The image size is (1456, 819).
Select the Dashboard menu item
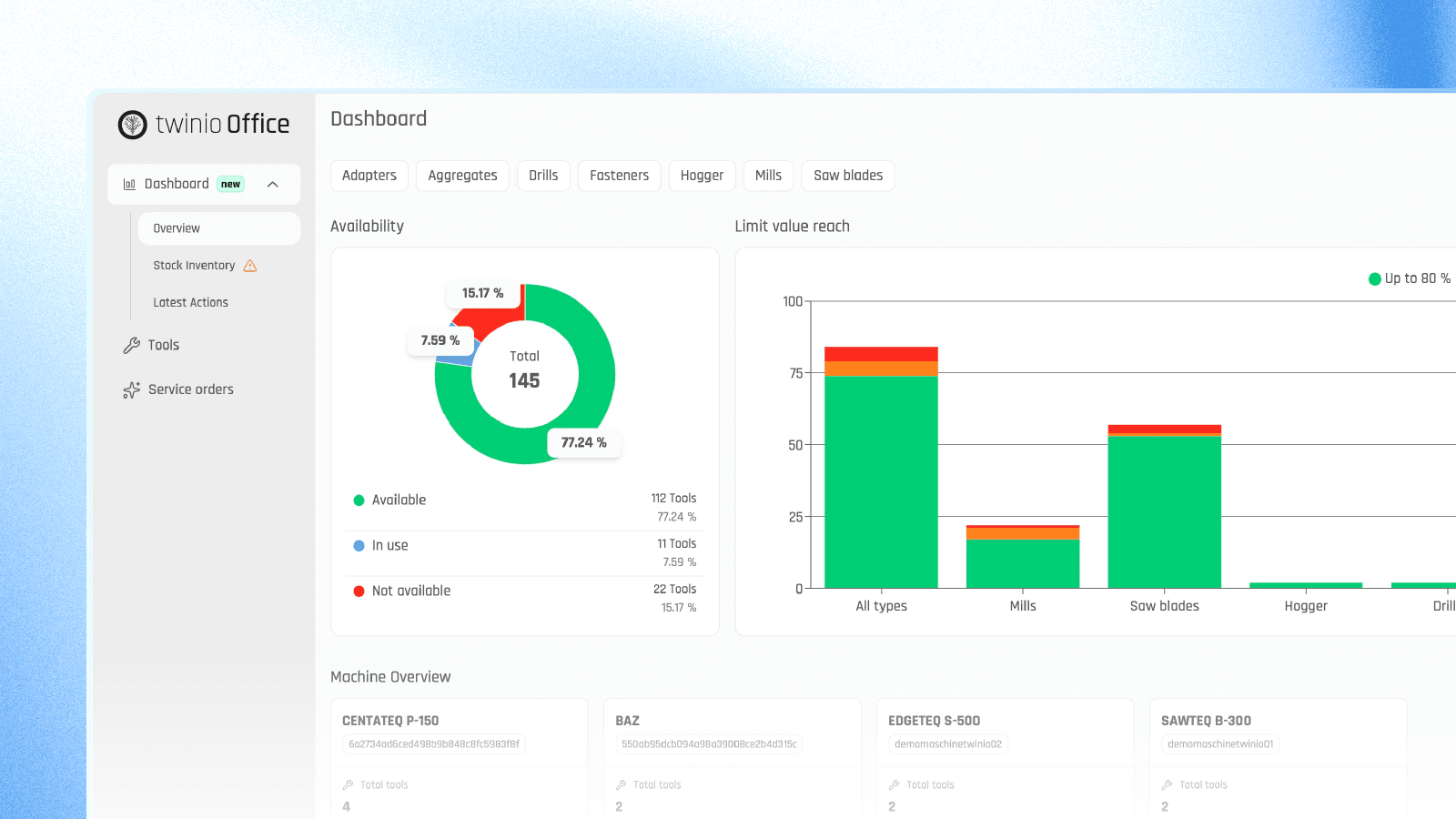[204, 185]
